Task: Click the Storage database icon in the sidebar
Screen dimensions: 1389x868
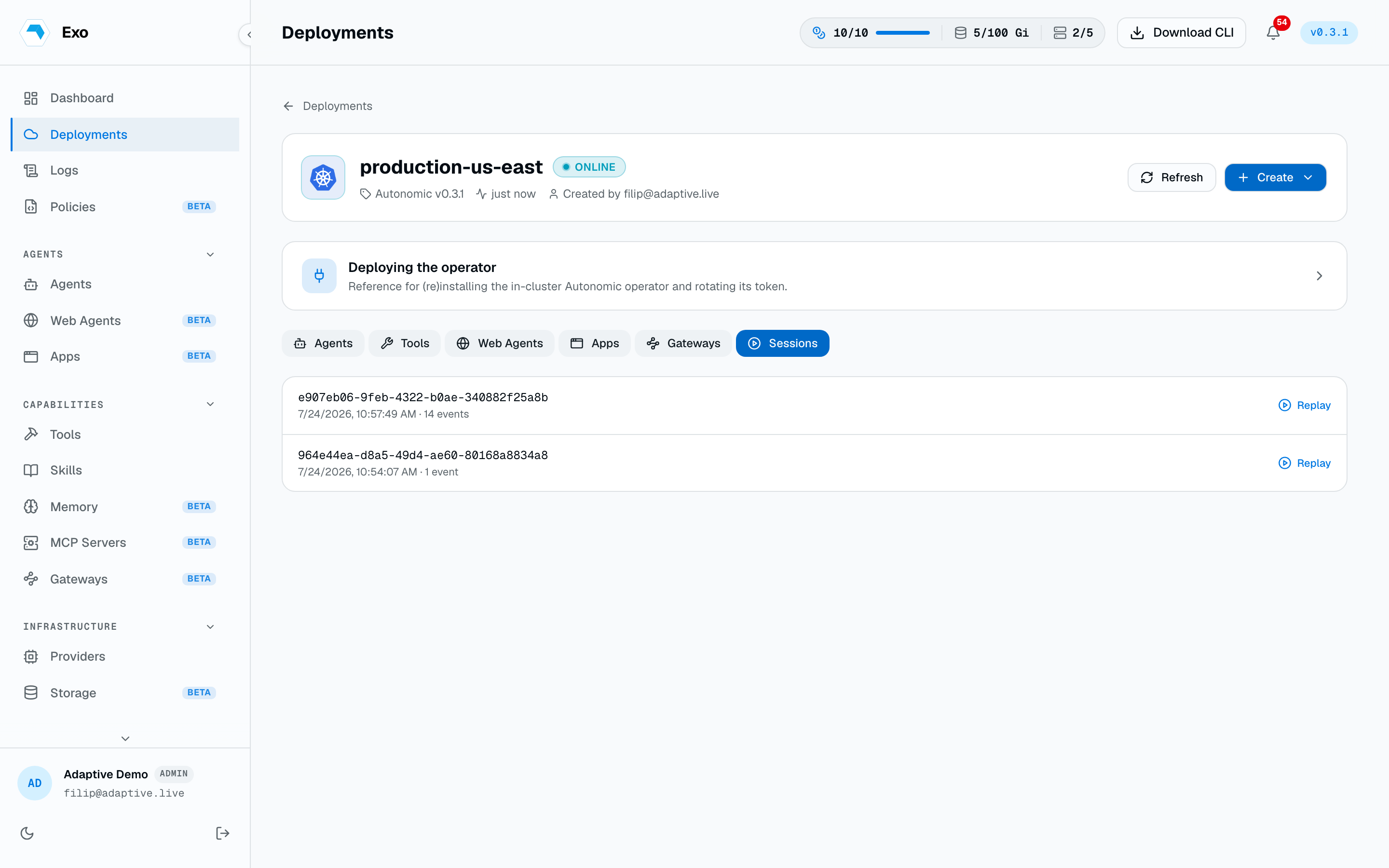Action: [x=31, y=692]
